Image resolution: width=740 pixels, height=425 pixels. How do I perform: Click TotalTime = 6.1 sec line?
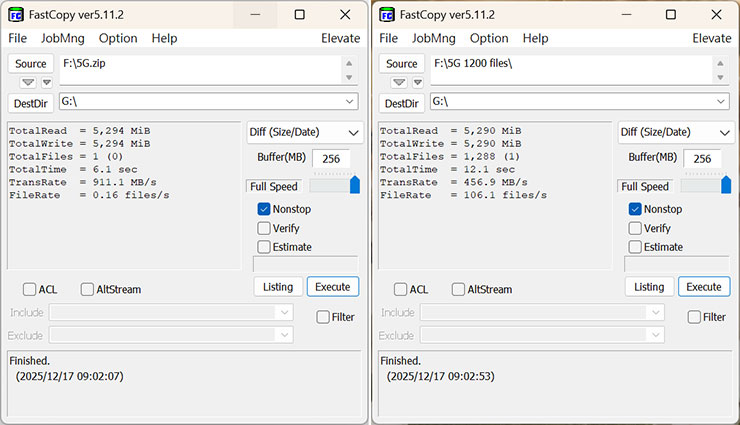pyautogui.click(x=73, y=169)
